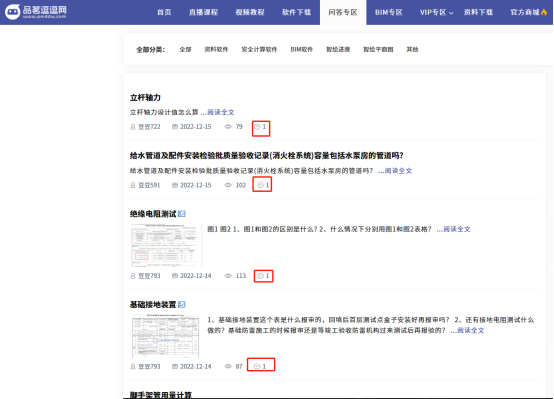Click image attachment icon beside 绝缘电阻测试 title
Screen dimensions: 554x399
point(182,214)
